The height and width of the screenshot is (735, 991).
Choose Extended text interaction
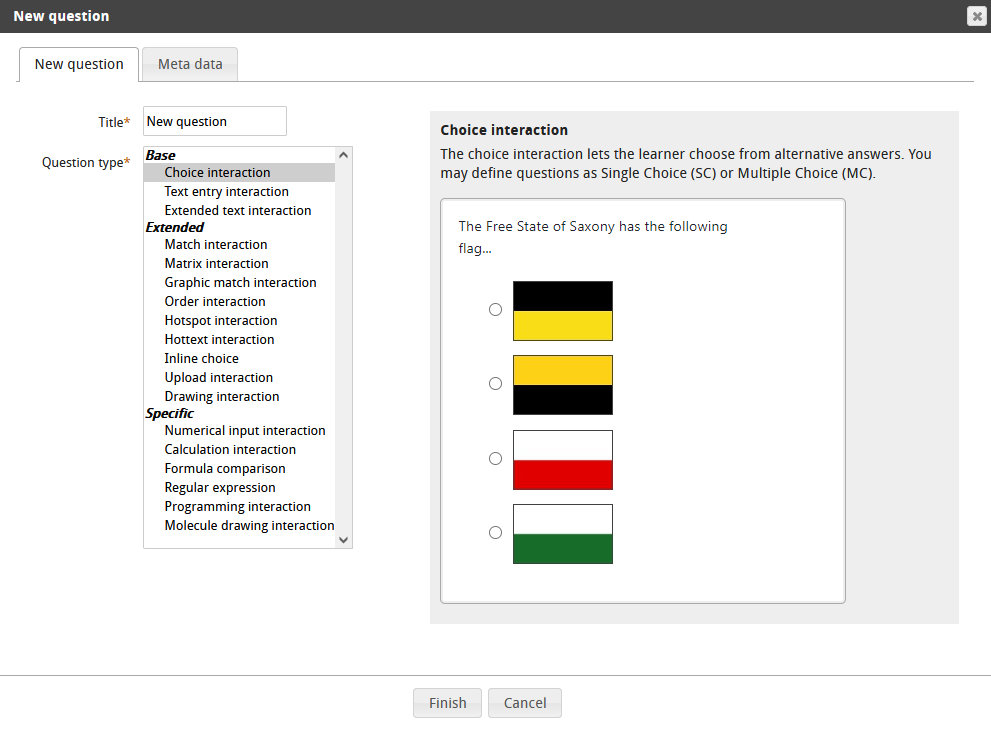tap(240, 210)
